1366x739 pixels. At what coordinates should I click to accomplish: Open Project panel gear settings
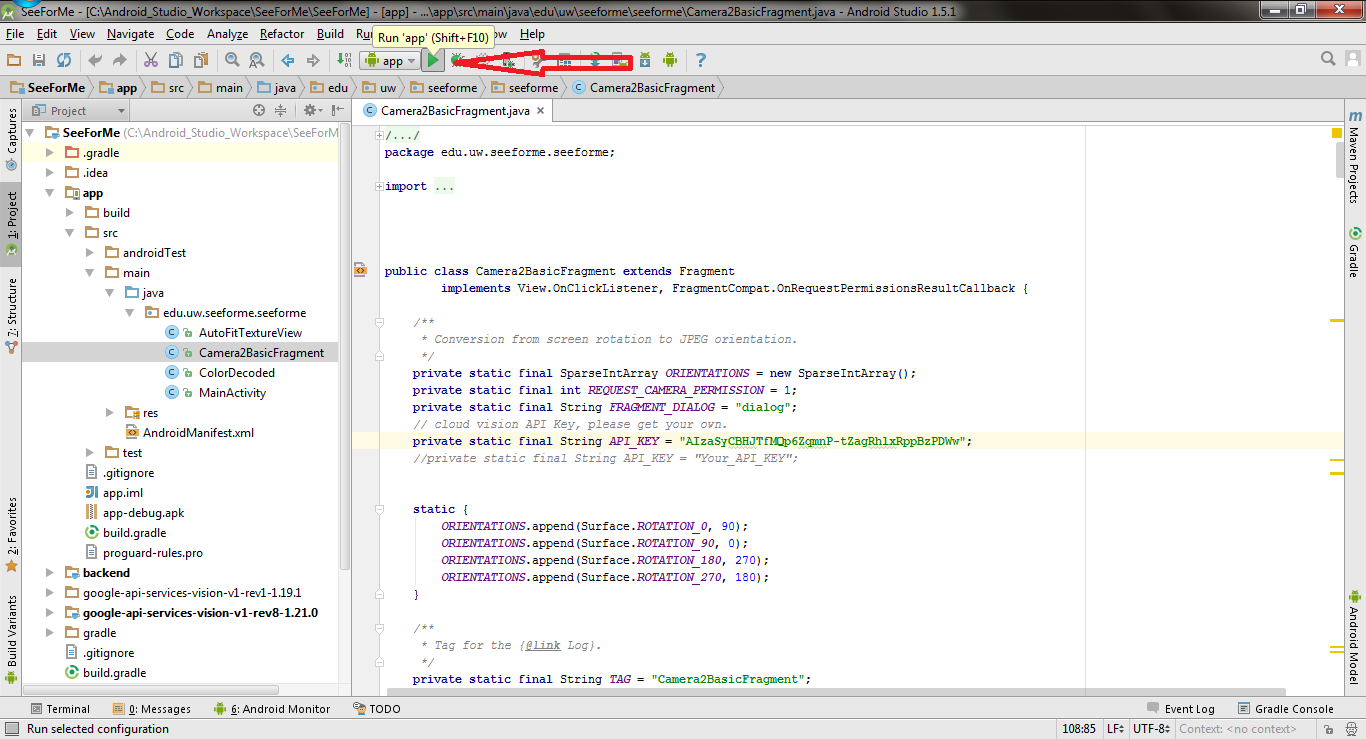[x=312, y=111]
